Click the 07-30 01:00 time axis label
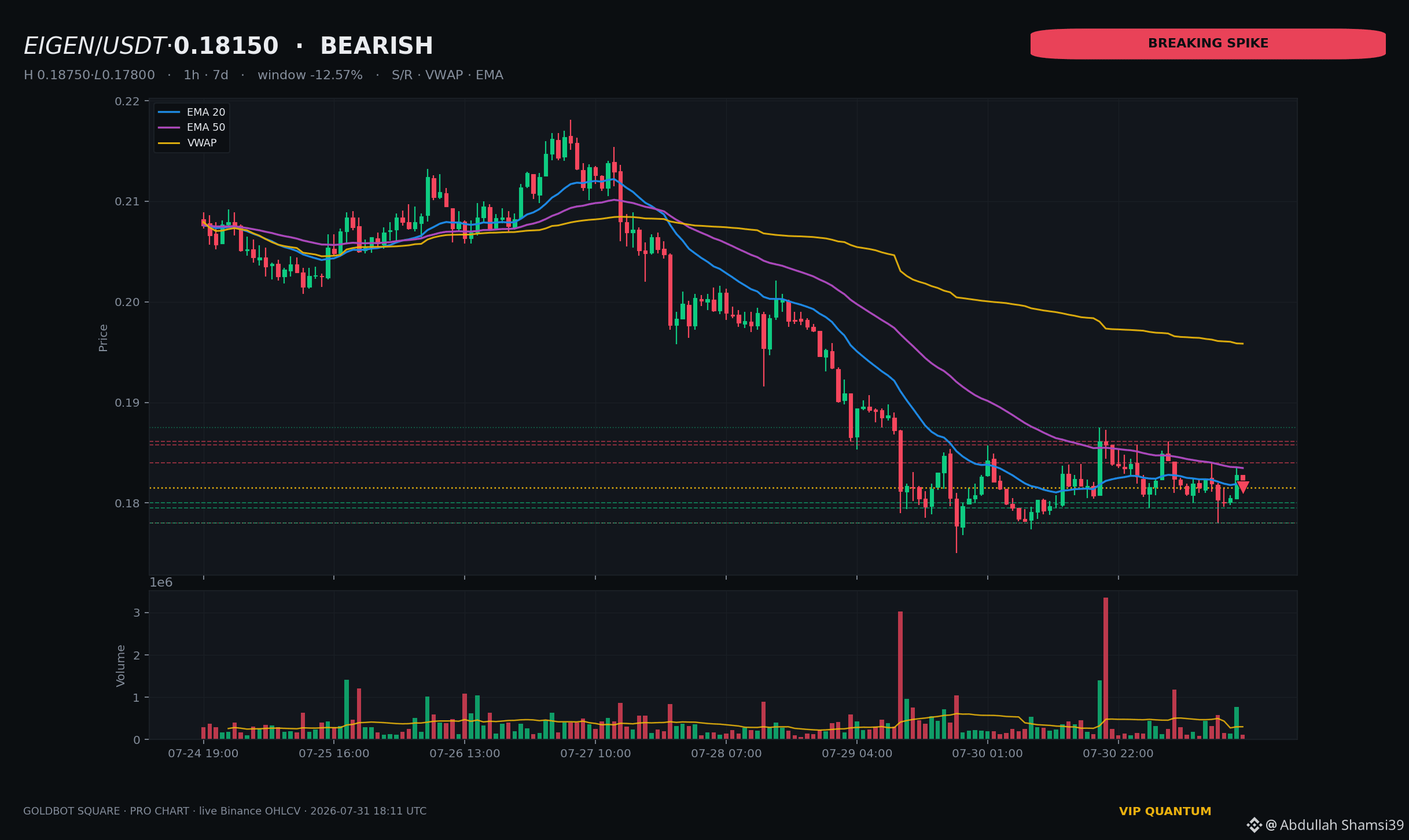1409x840 pixels. [988, 754]
